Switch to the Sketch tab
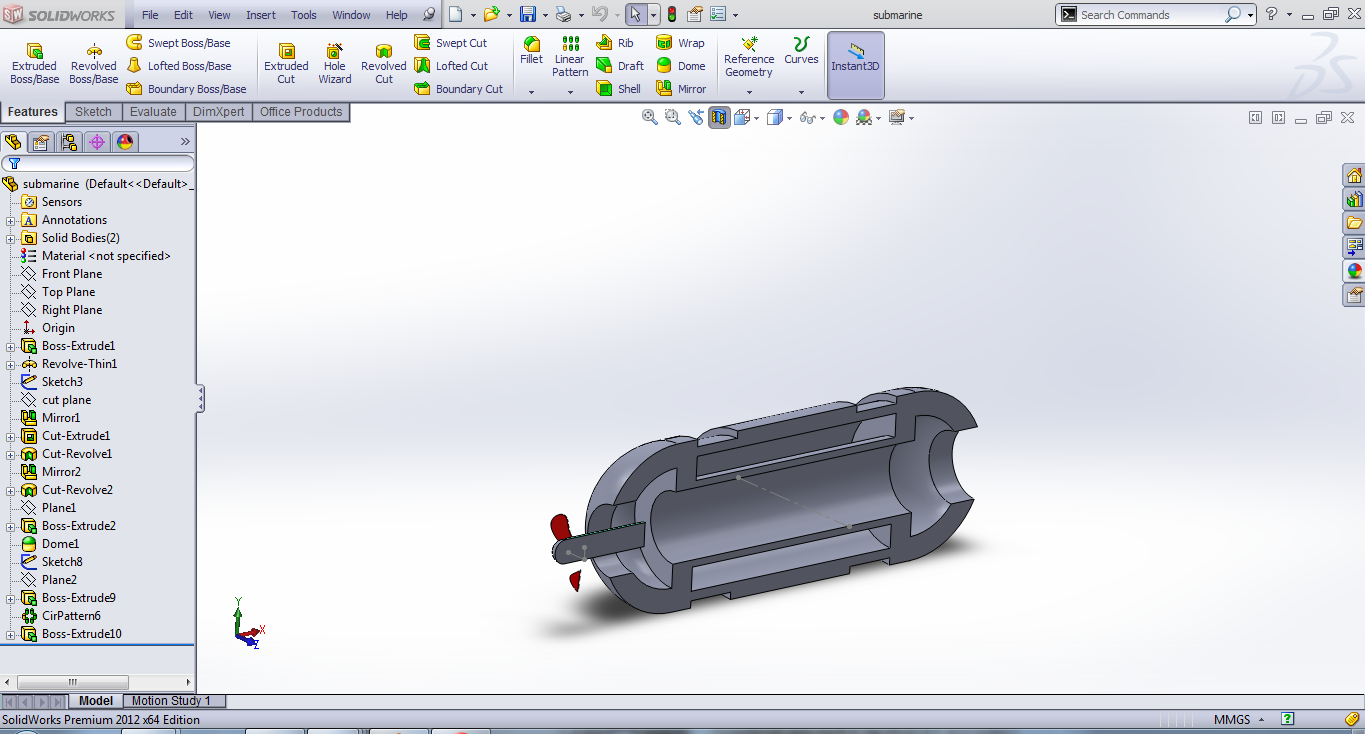 (x=94, y=112)
